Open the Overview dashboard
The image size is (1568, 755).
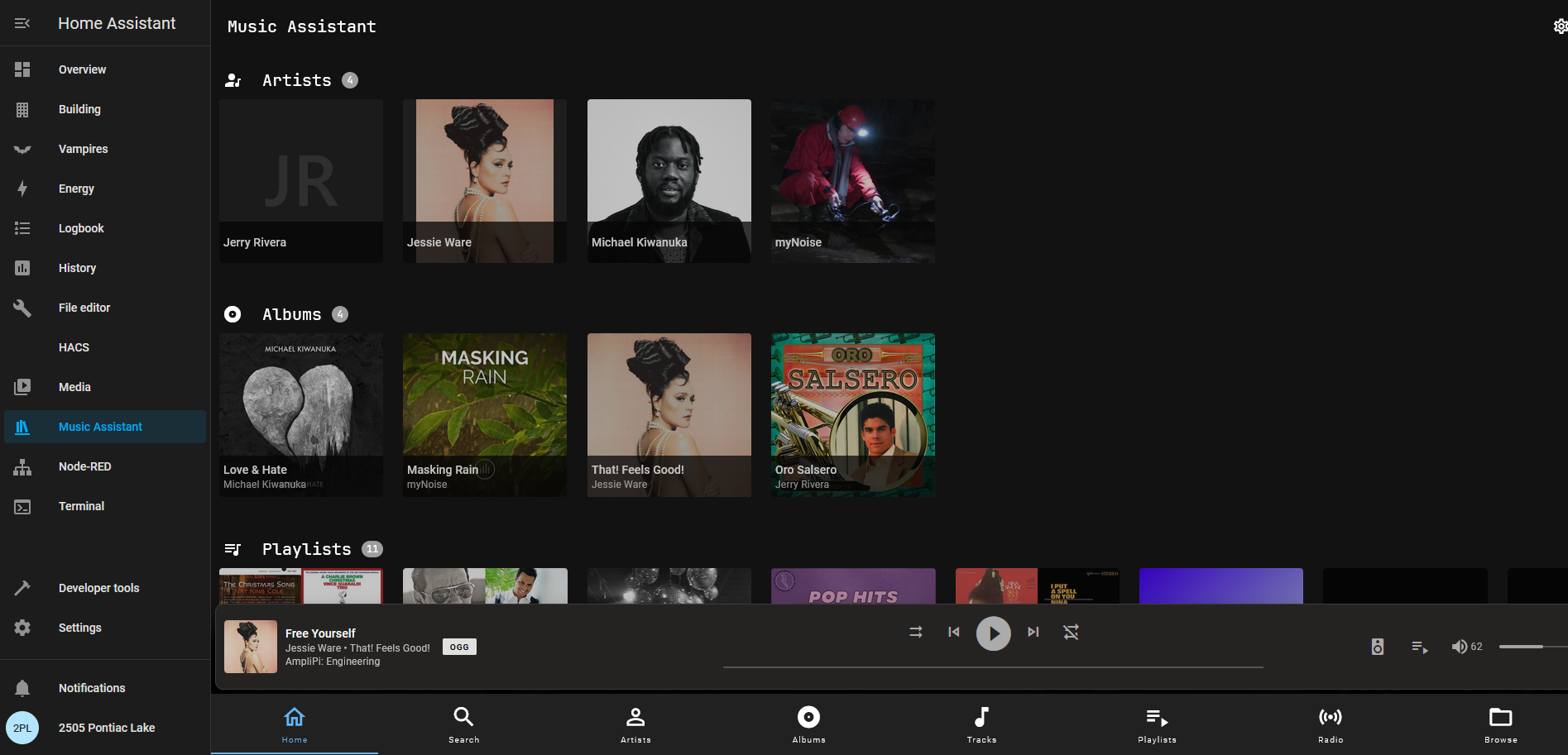(x=104, y=69)
